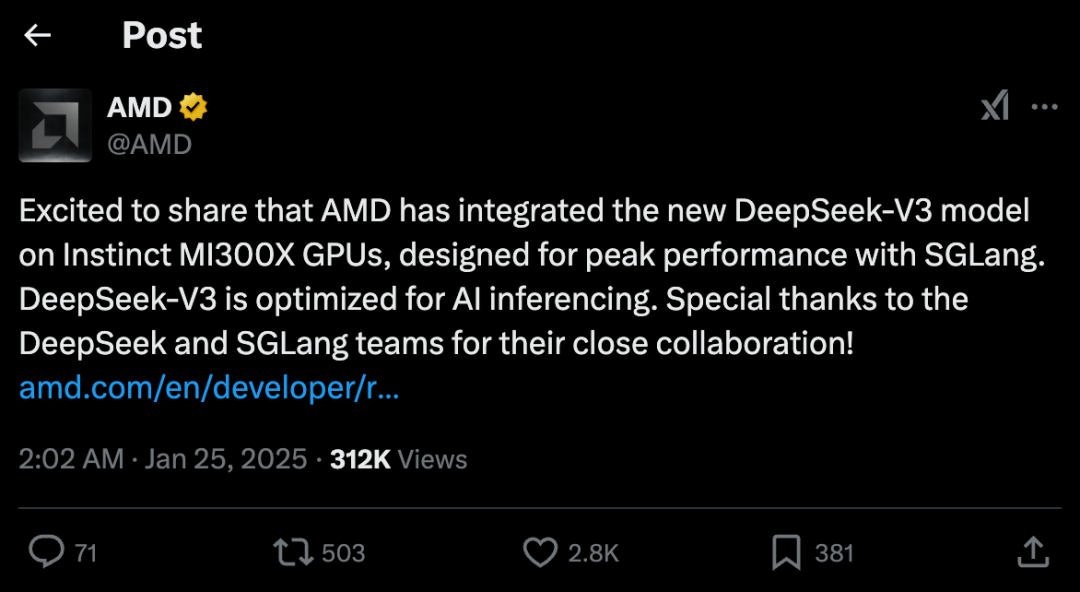Click AMD's profile avatar
The width and height of the screenshot is (1080, 592).
55,124
